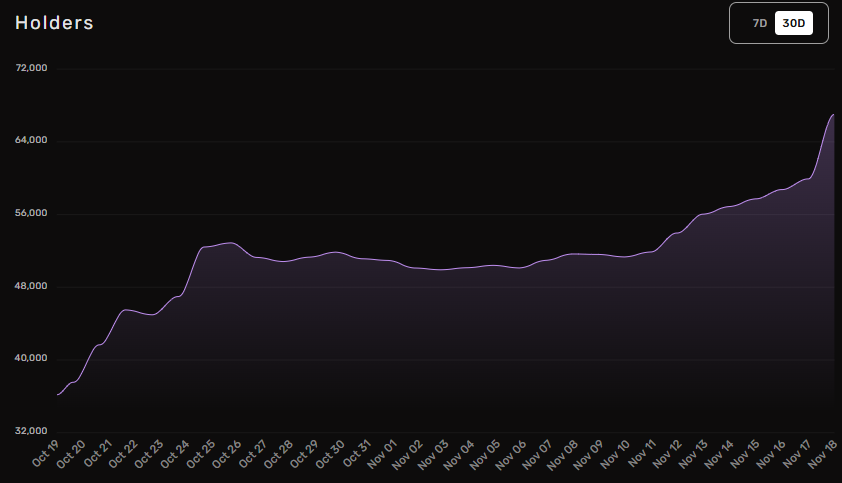Click the Oct 31 date label

click(x=358, y=455)
